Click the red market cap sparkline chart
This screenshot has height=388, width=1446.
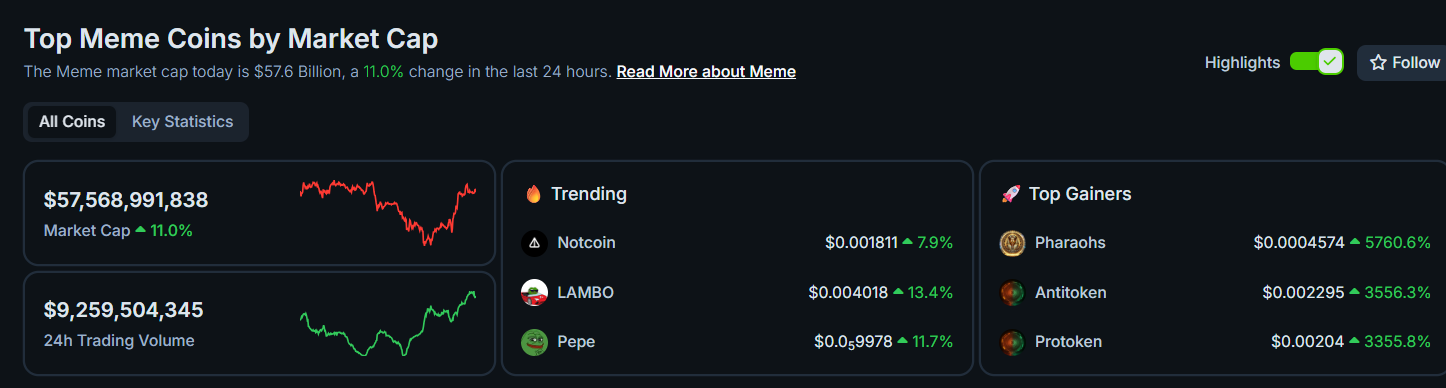pos(388,212)
